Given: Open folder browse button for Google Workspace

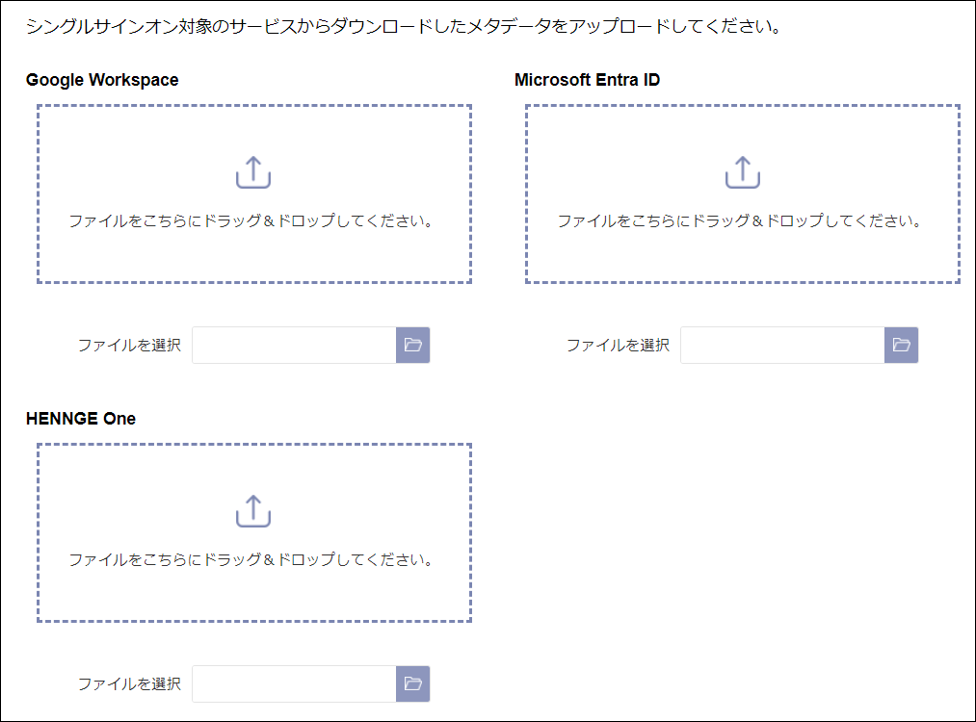Looking at the screenshot, I should point(413,345).
